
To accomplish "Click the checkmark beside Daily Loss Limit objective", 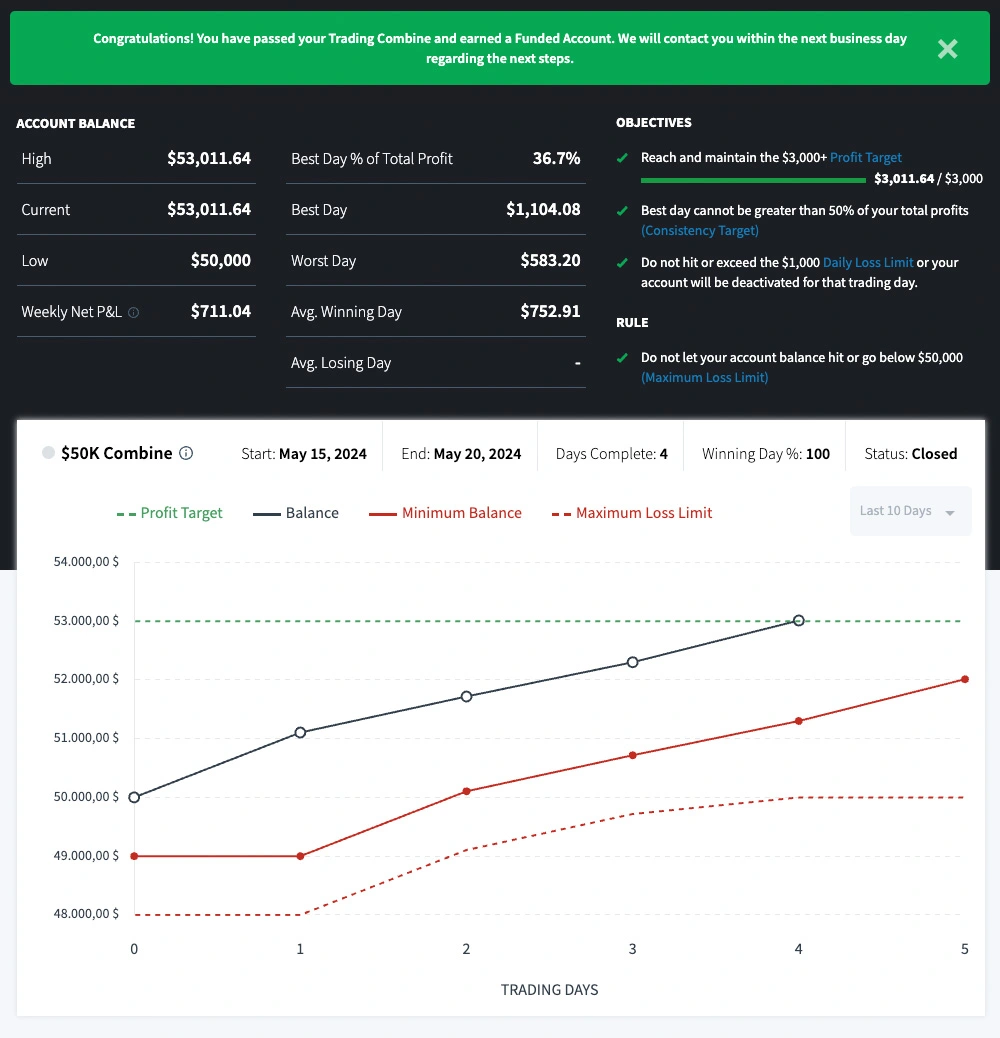I will 623,263.
